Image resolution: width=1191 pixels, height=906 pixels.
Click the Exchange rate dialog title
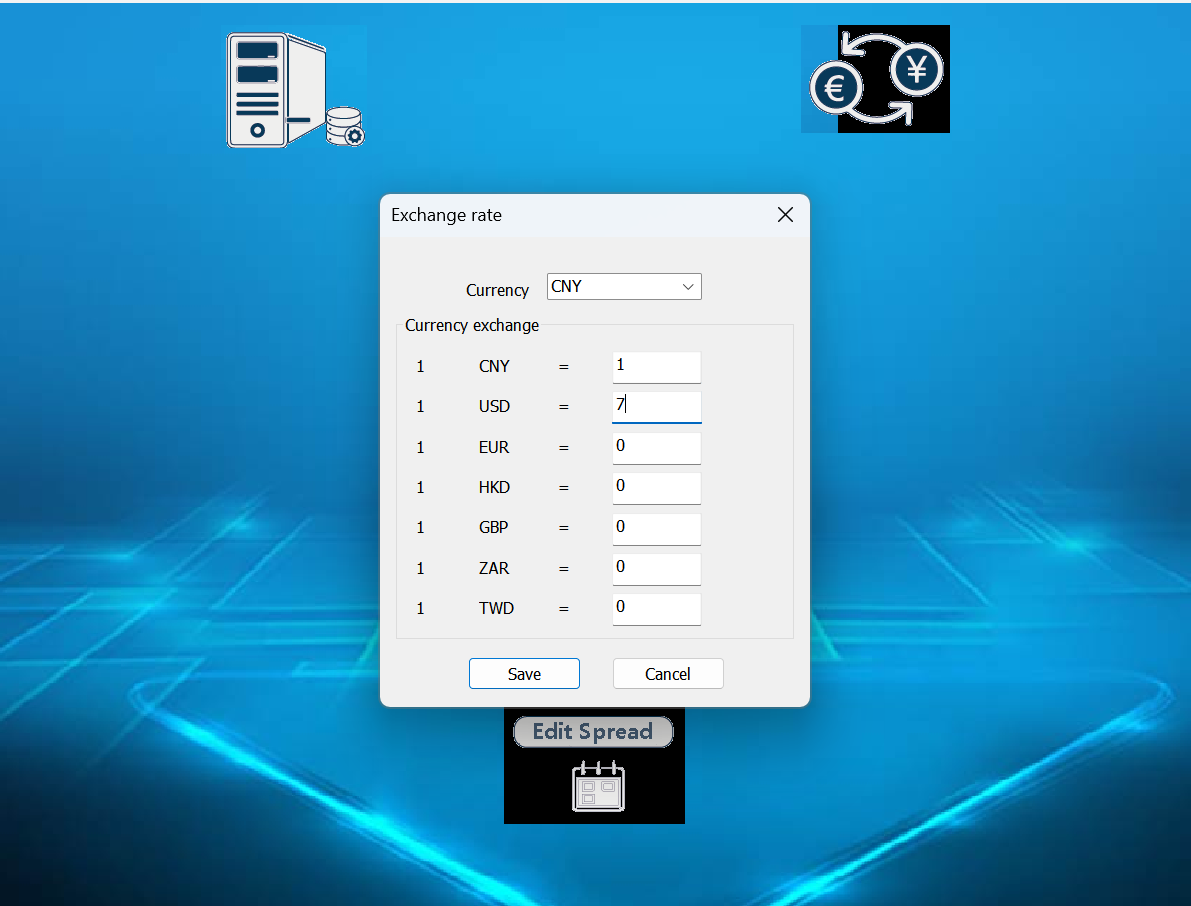(446, 215)
